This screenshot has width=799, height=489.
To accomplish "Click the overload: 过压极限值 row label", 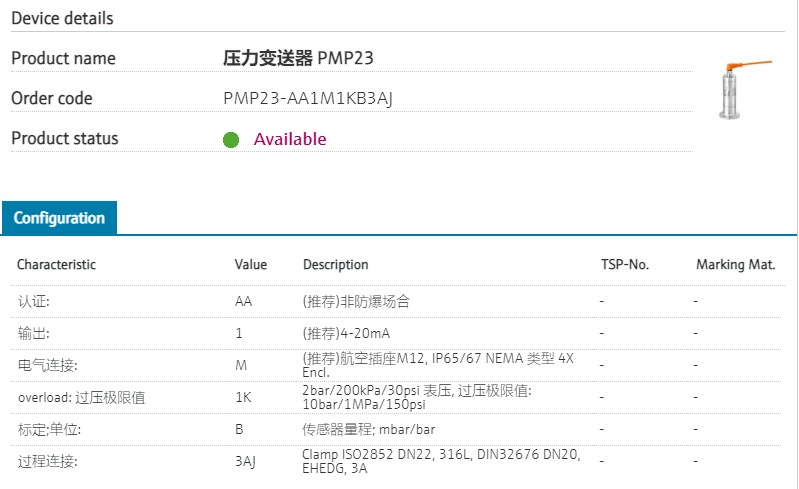I will pyautogui.click(x=81, y=397).
